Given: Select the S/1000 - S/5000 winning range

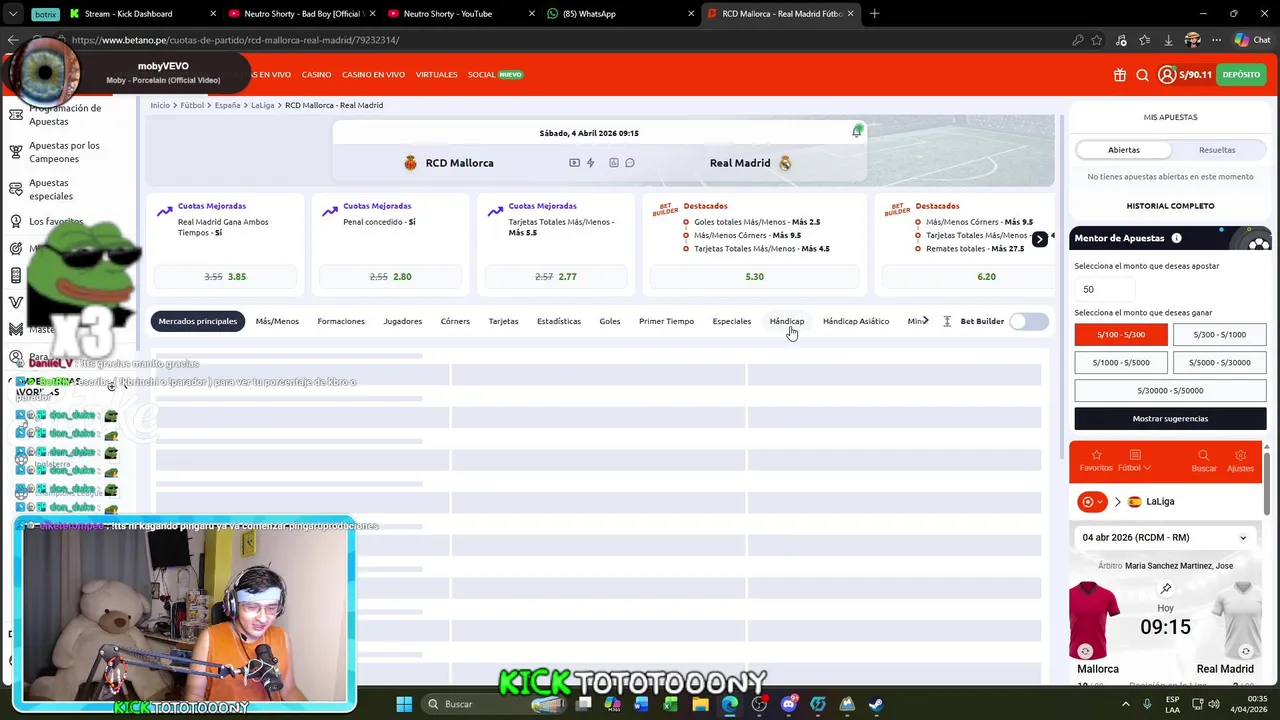Looking at the screenshot, I should [x=1121, y=363].
